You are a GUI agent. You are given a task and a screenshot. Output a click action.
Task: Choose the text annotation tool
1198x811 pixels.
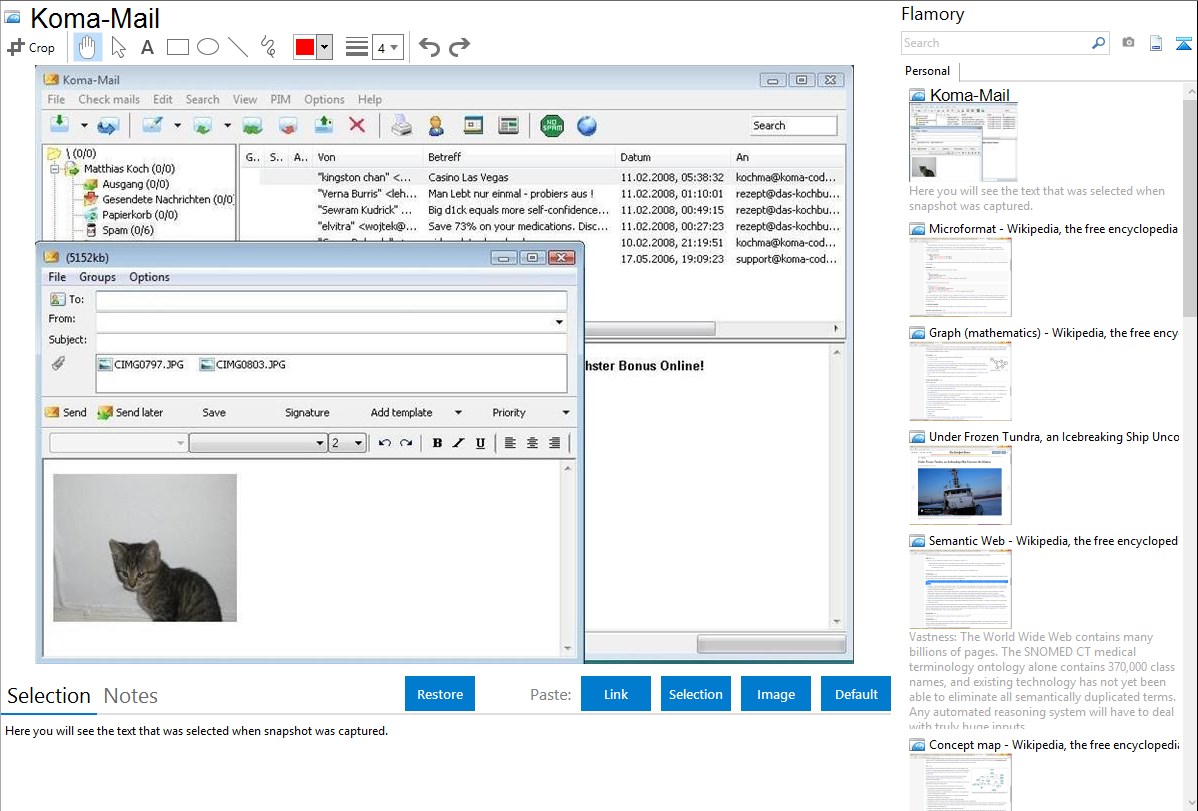tap(147, 47)
